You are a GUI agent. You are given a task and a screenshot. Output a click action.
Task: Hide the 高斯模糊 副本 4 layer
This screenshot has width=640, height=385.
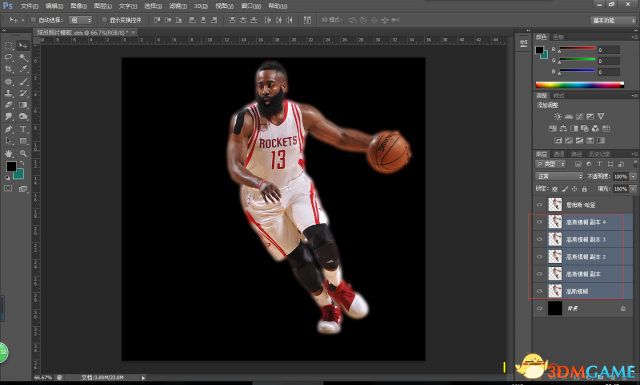tap(539, 222)
